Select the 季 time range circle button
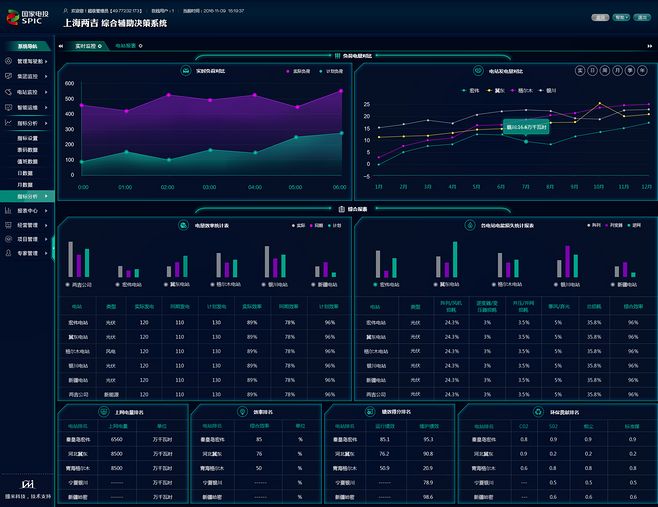Screen dimensions: 658x507 coord(630,71)
